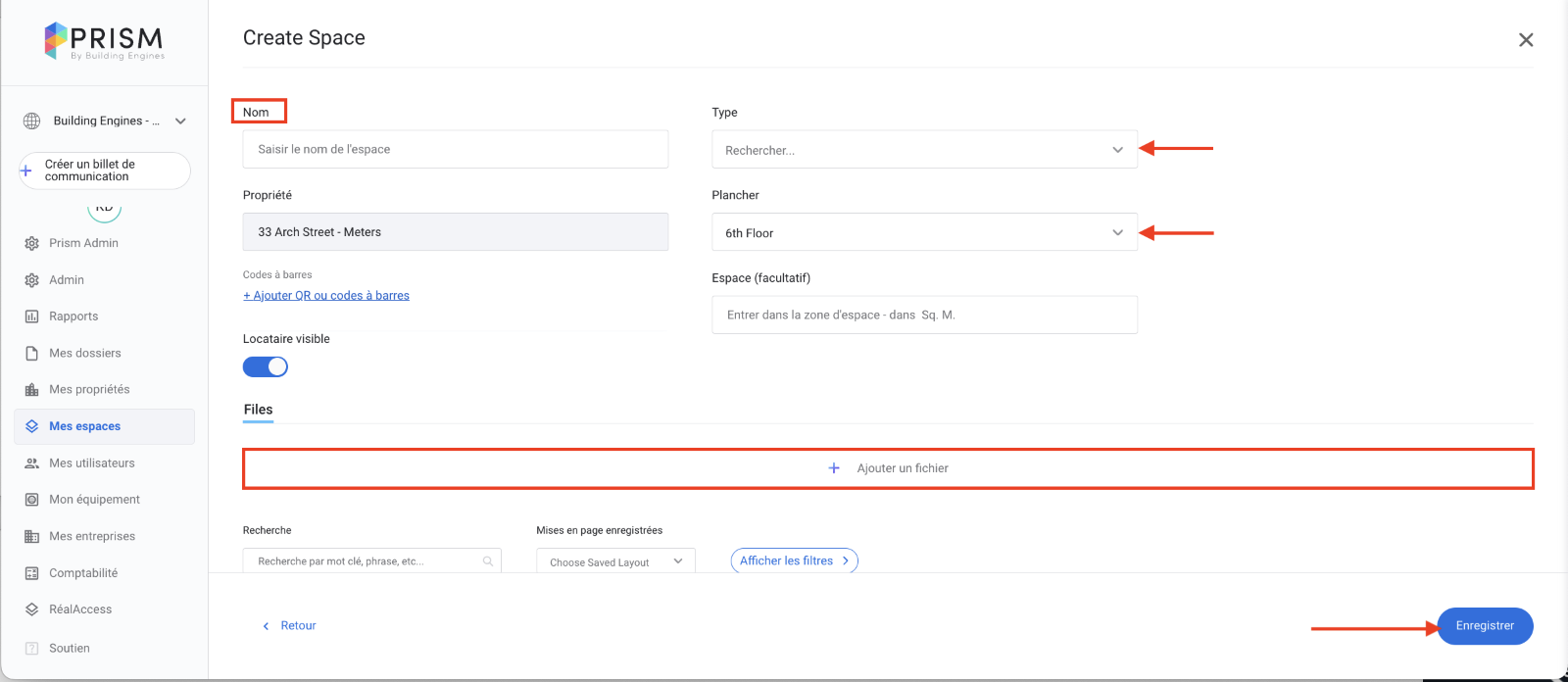This screenshot has height=682, width=1568.
Task: Click the Mes utilisateurs people icon
Action: [x=31, y=463]
